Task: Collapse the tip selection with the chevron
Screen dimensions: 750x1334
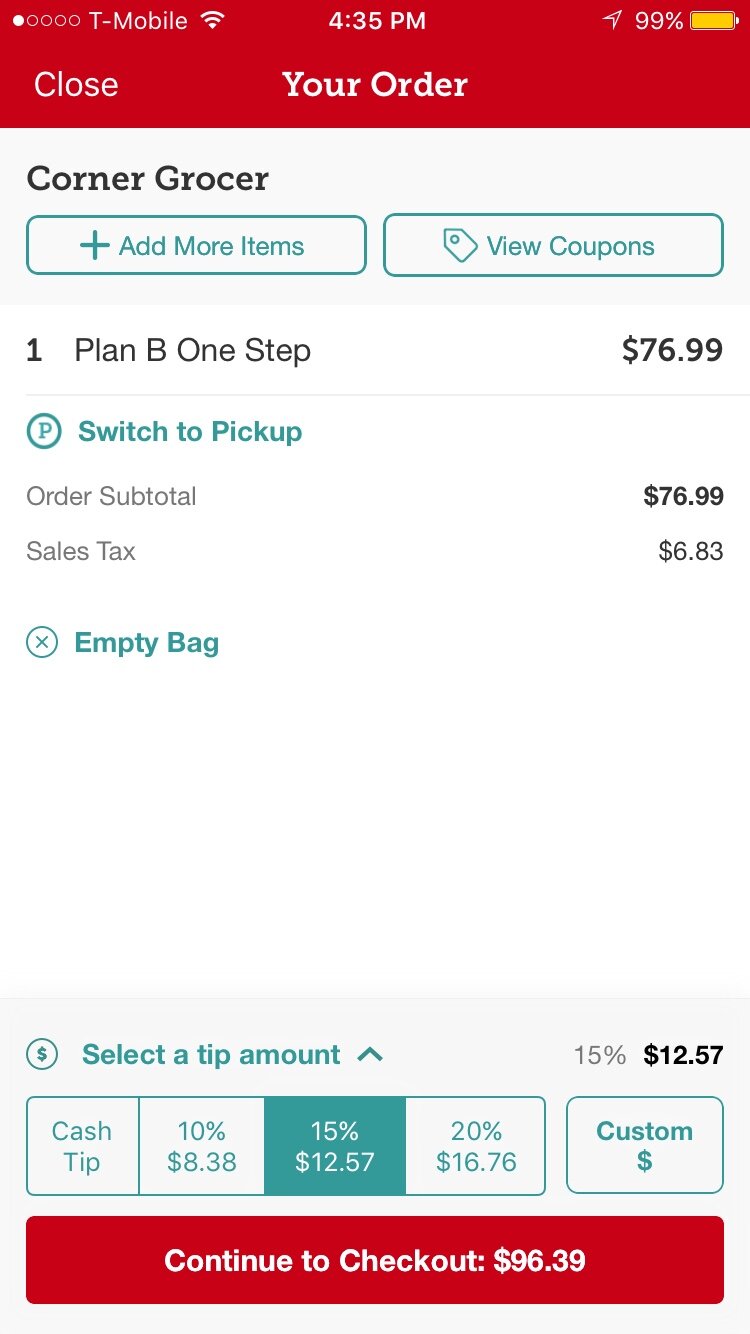Action: coord(371,1053)
